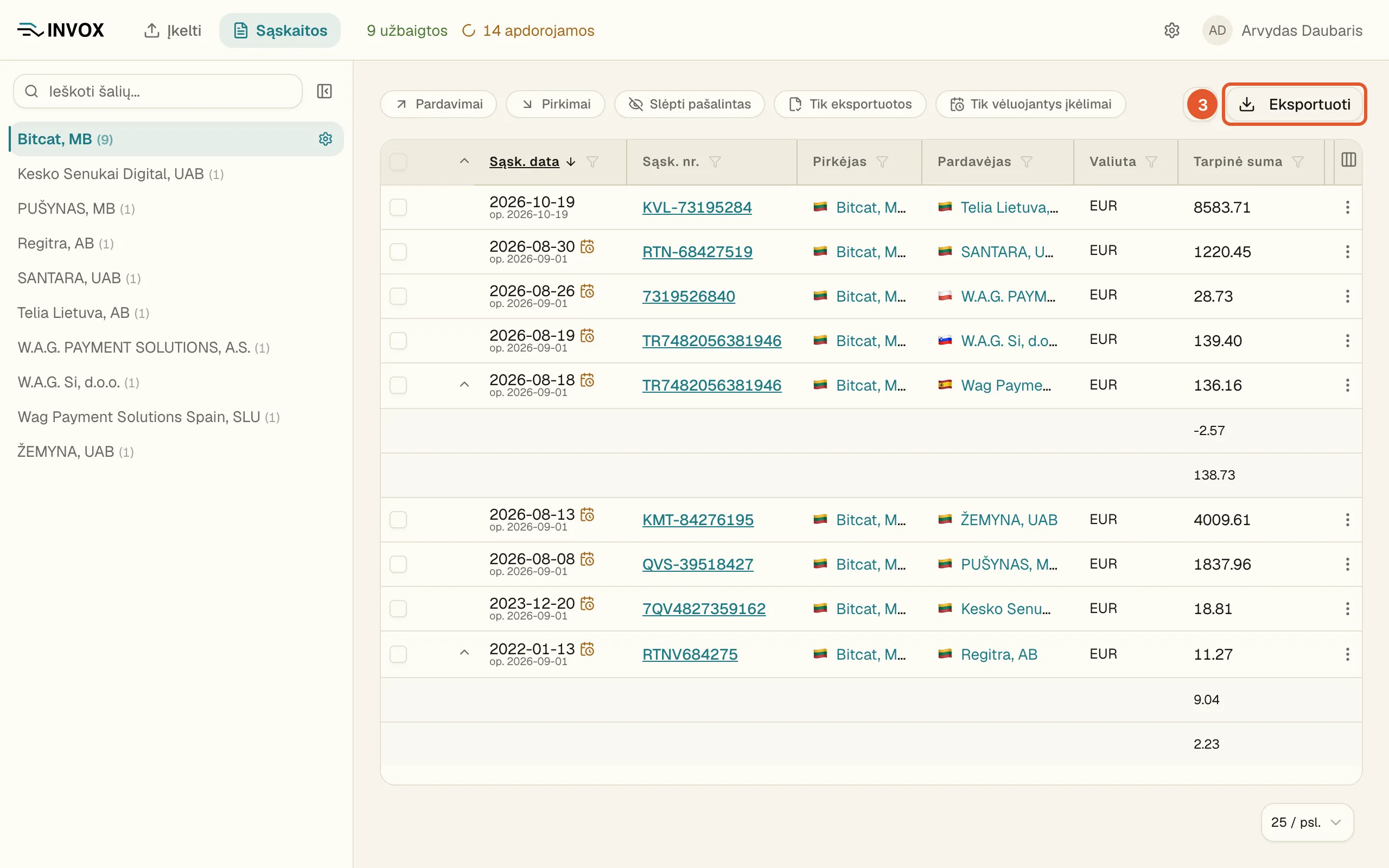1389x868 pixels.
Task: Toggle Tik eksportuotos filter
Action: pyautogui.click(x=850, y=104)
